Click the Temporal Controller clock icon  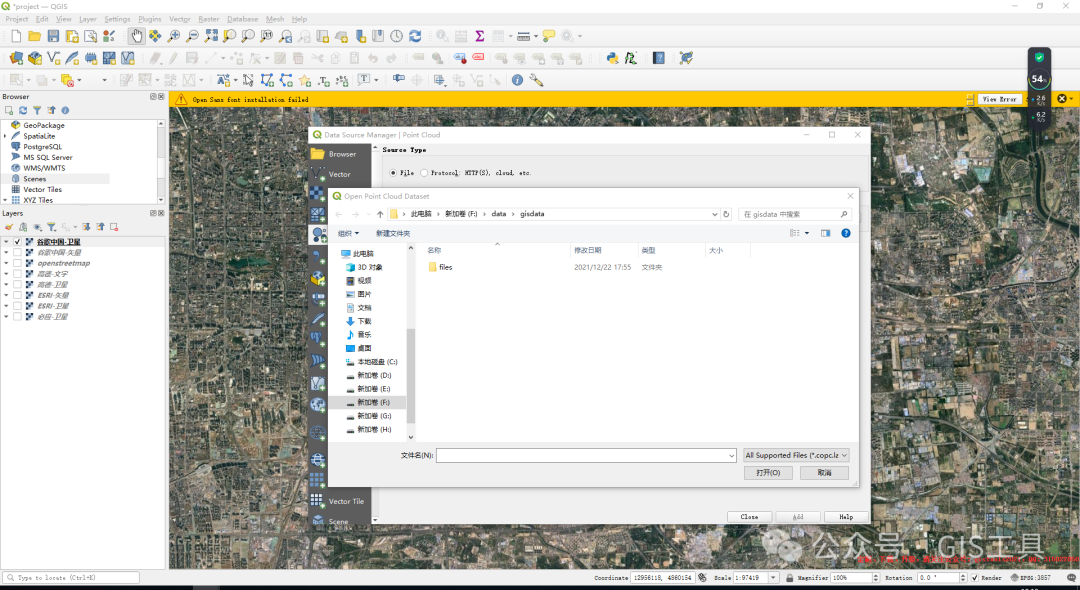click(x=396, y=36)
